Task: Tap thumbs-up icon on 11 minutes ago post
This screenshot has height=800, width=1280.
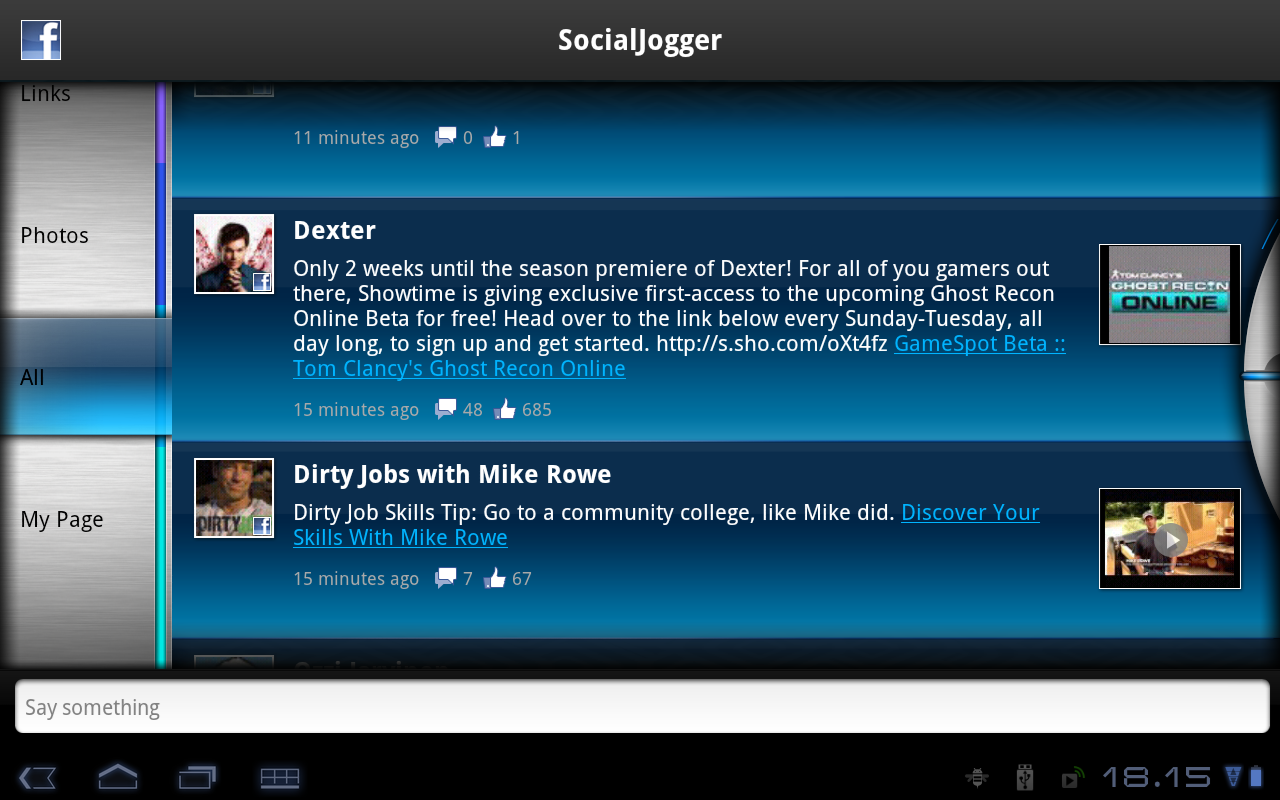Action: pos(494,137)
